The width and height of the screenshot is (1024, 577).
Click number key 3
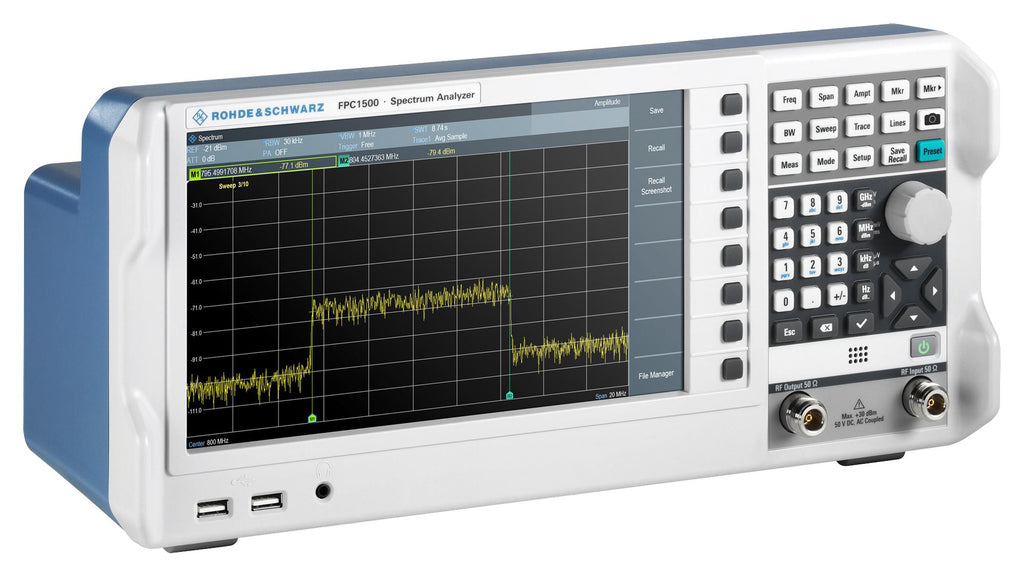tap(839, 264)
